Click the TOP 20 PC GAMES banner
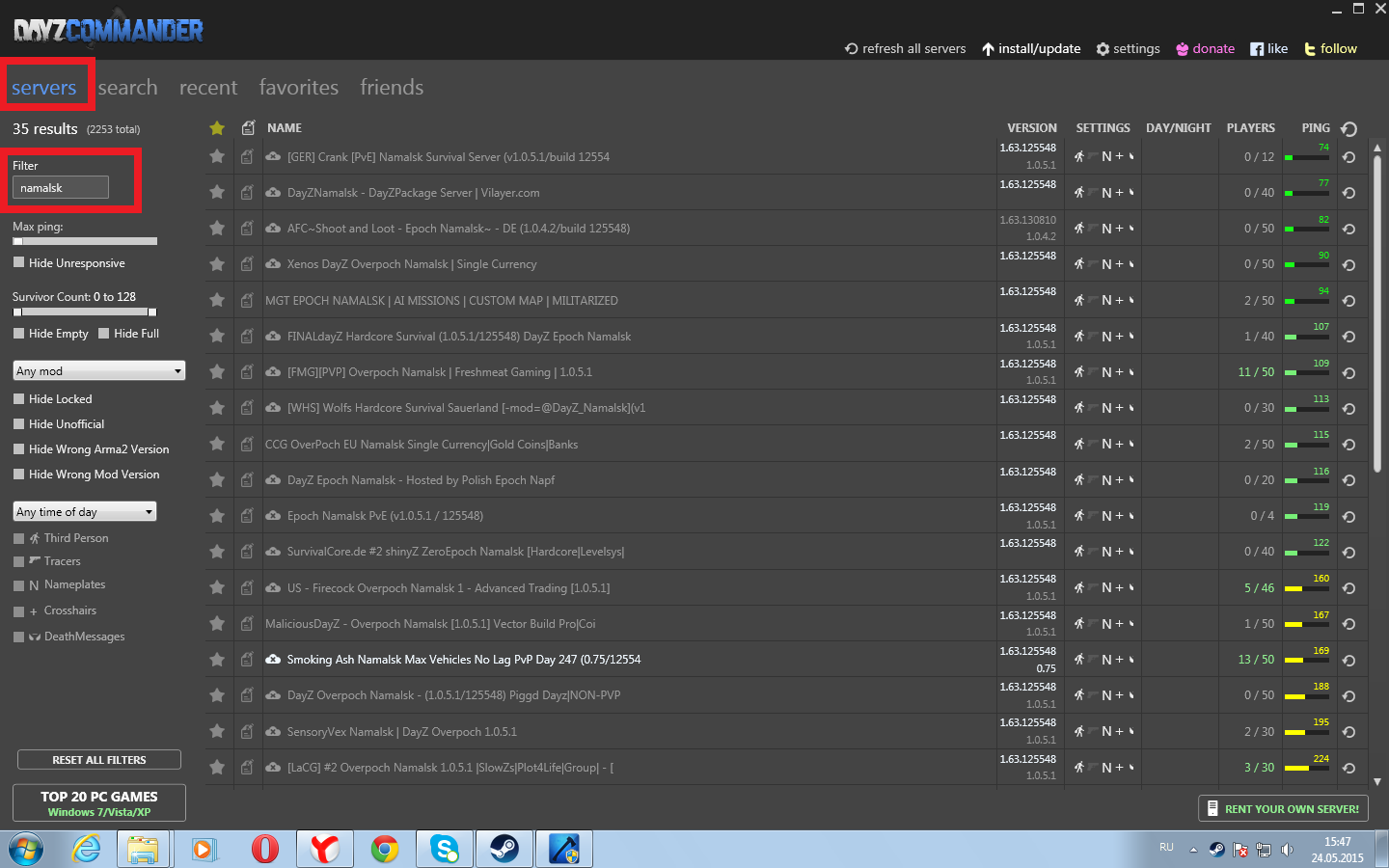 point(99,802)
